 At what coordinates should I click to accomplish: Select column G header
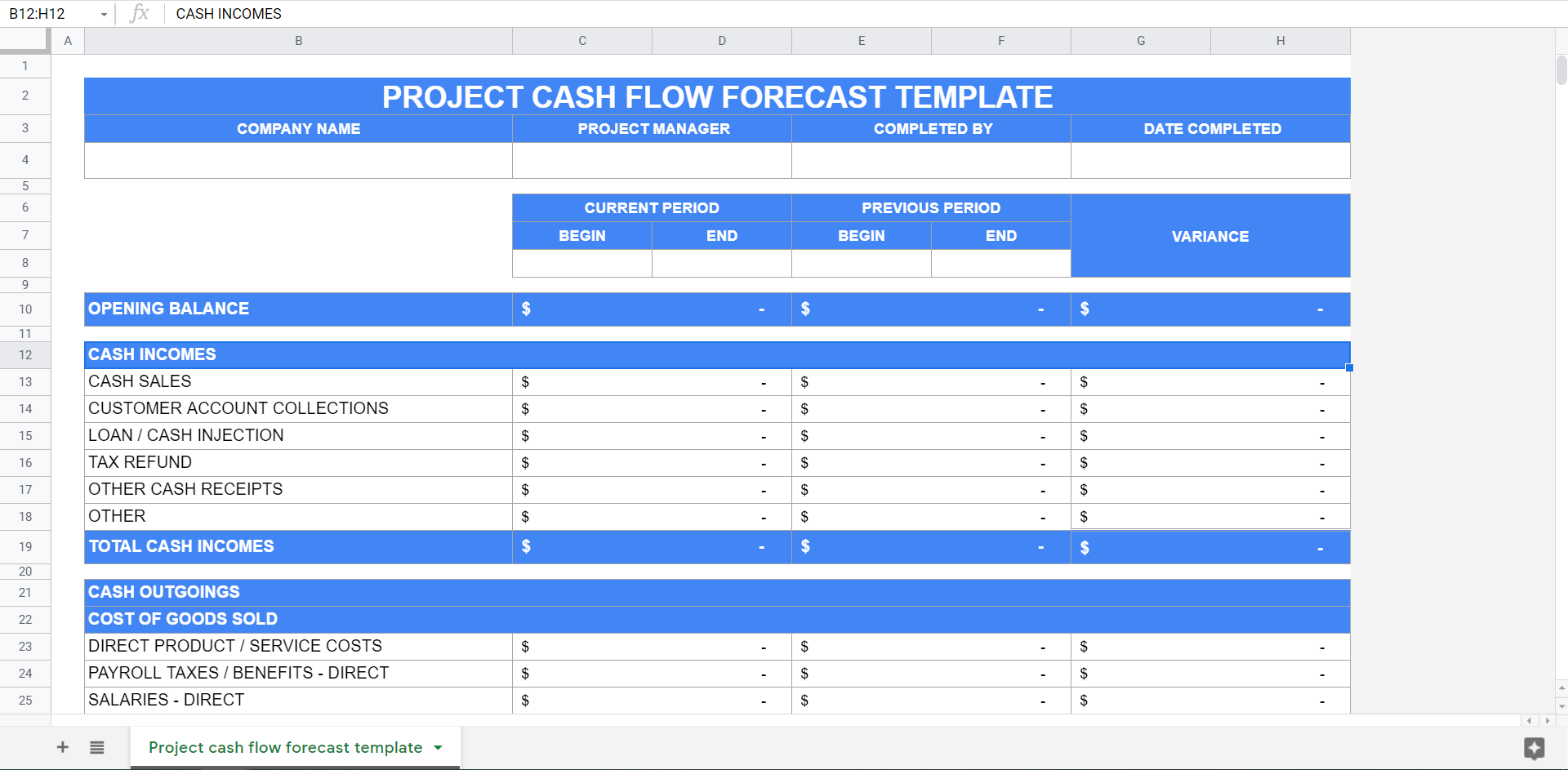[x=1141, y=41]
